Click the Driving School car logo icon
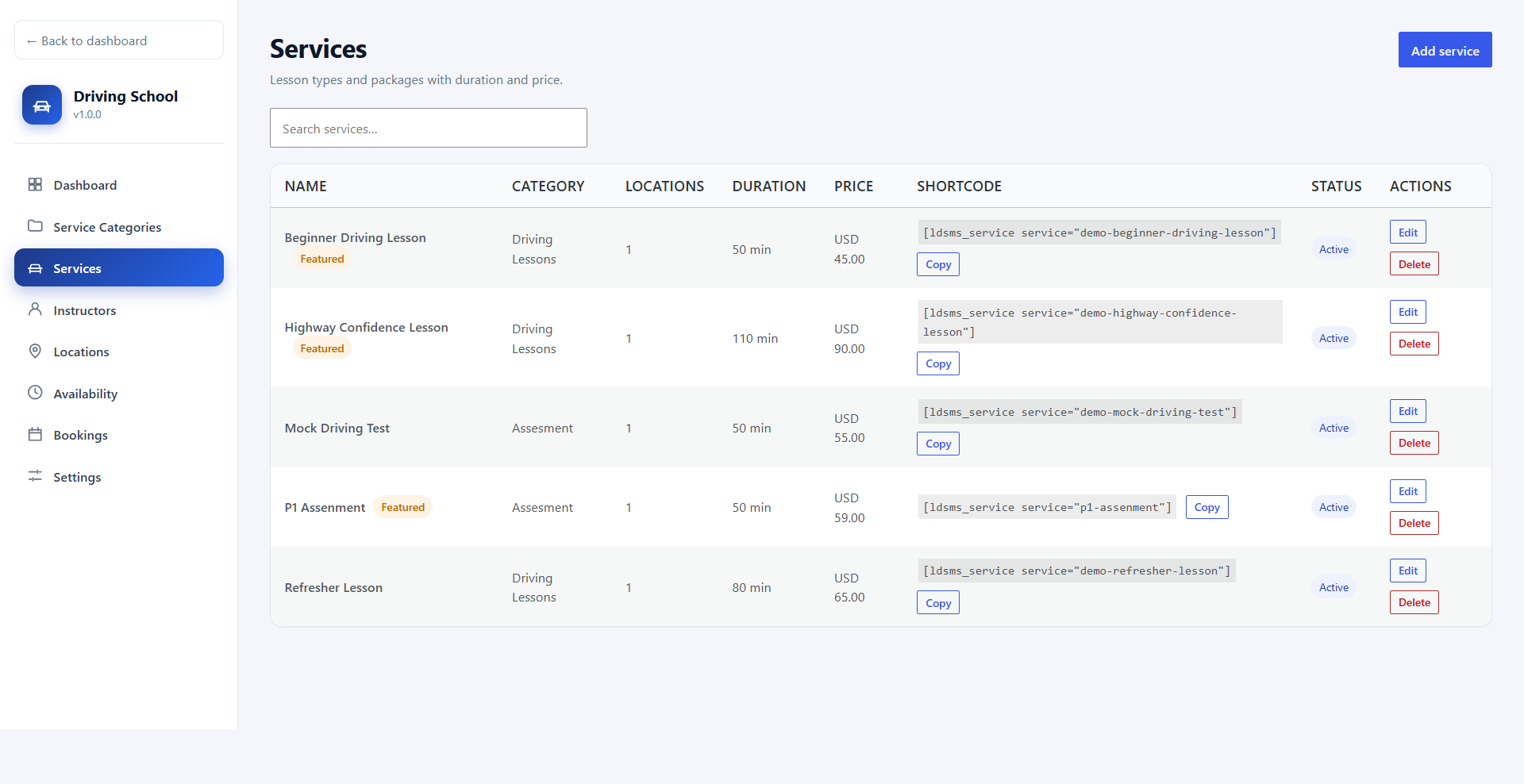The width and height of the screenshot is (1524, 784). [x=42, y=105]
